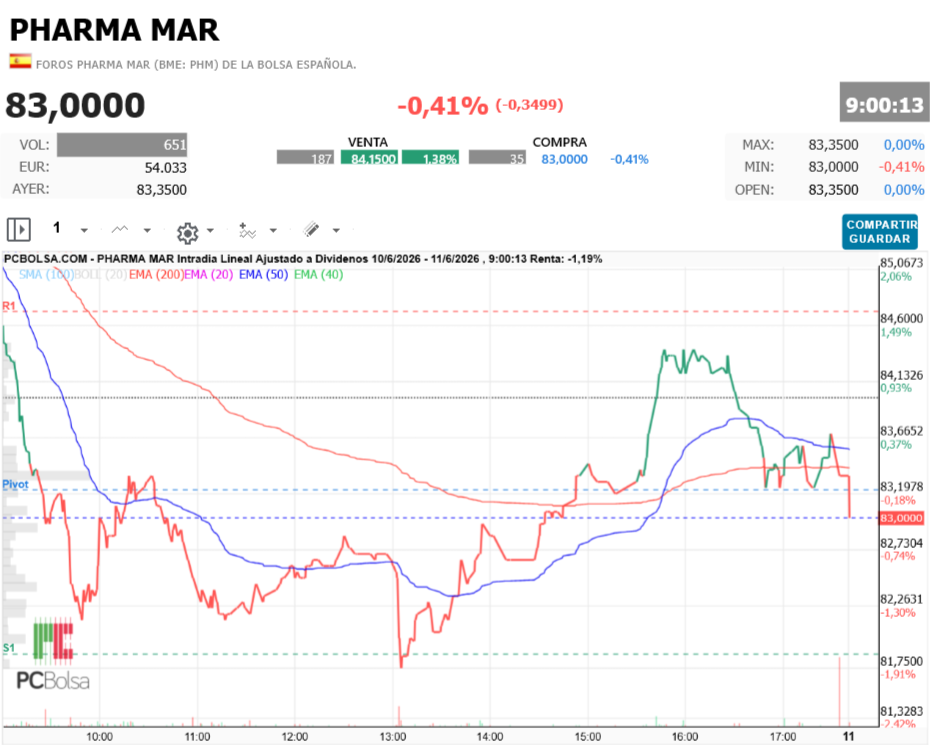Click the 85,0673 top axis price label
The width and height of the screenshot is (930, 745).
(902, 263)
